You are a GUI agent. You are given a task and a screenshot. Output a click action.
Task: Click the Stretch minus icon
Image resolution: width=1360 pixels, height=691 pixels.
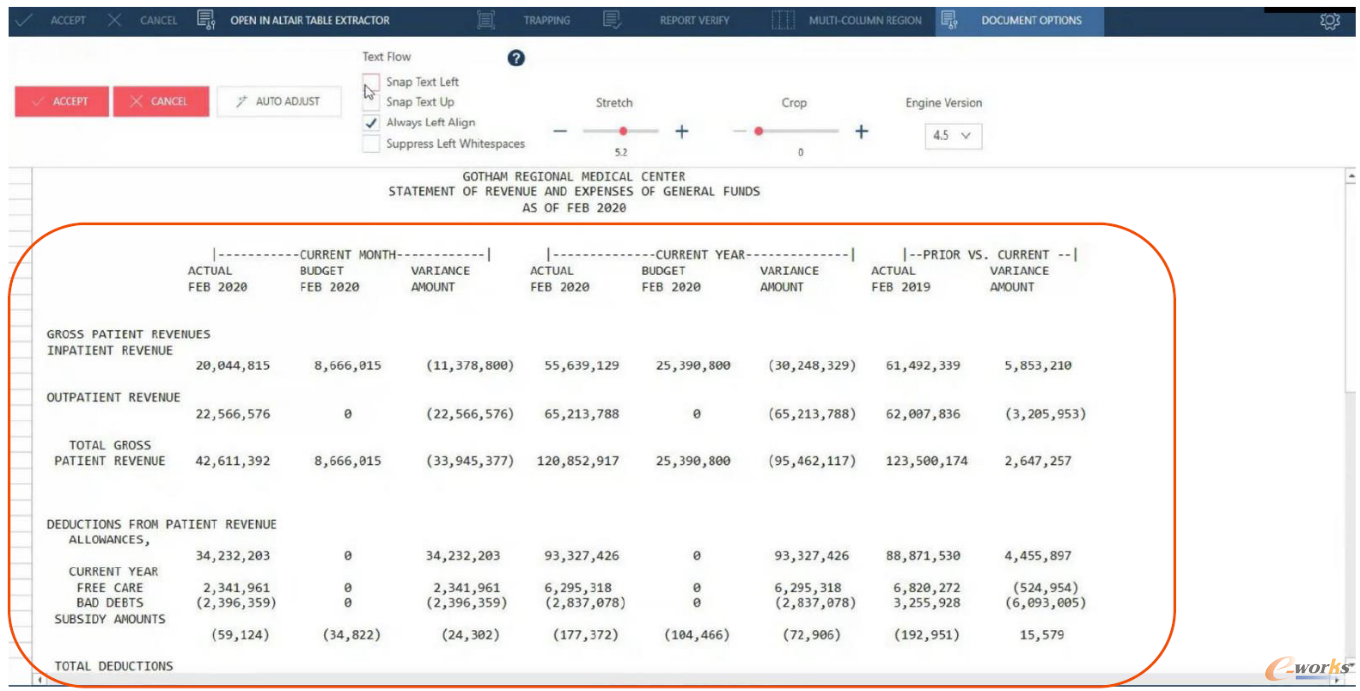pos(560,132)
